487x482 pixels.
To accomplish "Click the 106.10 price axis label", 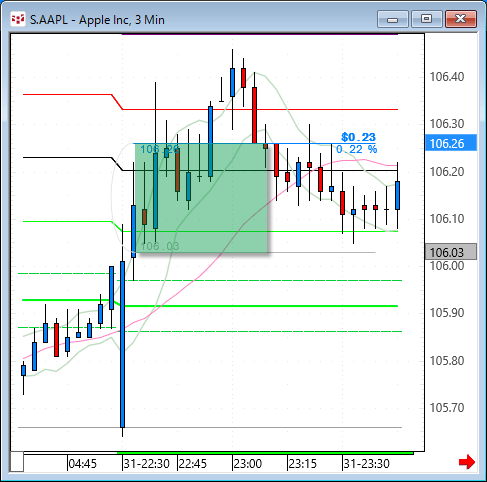I will coord(447,219).
